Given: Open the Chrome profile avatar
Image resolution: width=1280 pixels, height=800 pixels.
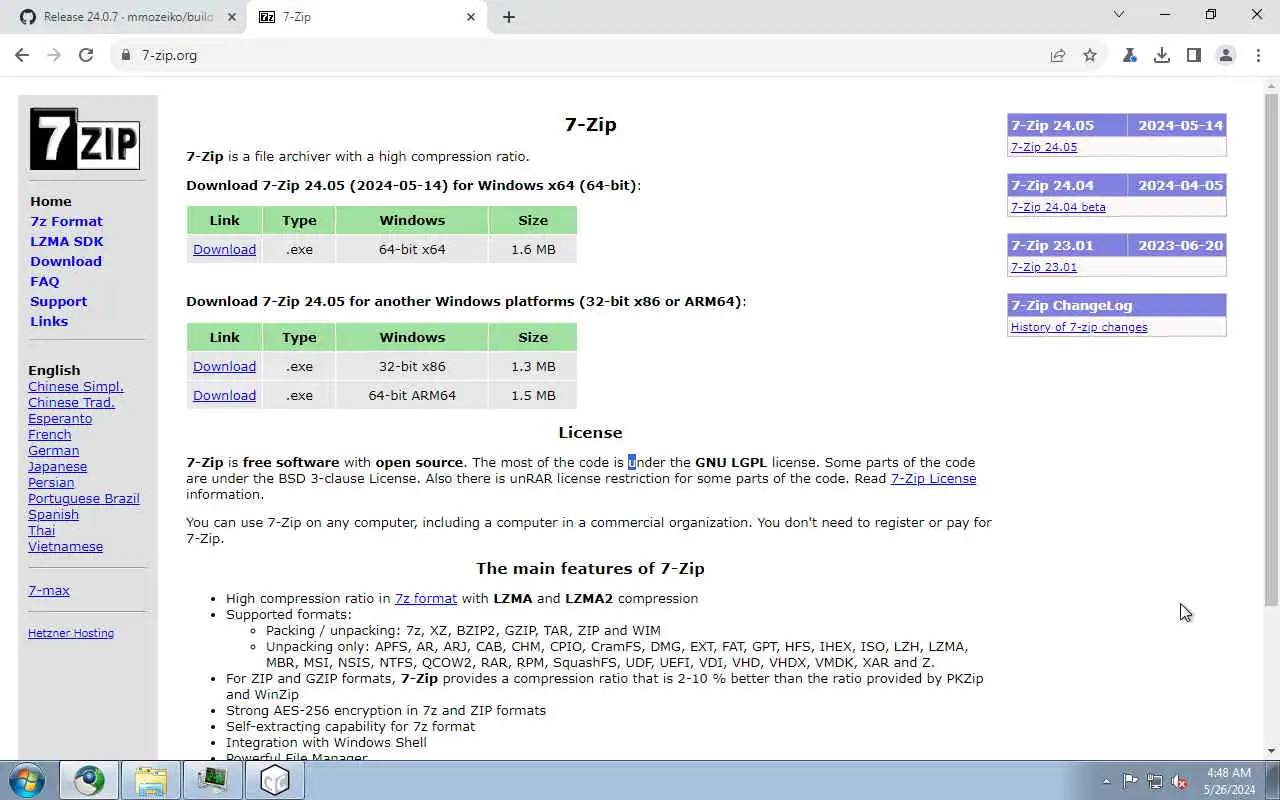Looking at the screenshot, I should pos(1226,55).
